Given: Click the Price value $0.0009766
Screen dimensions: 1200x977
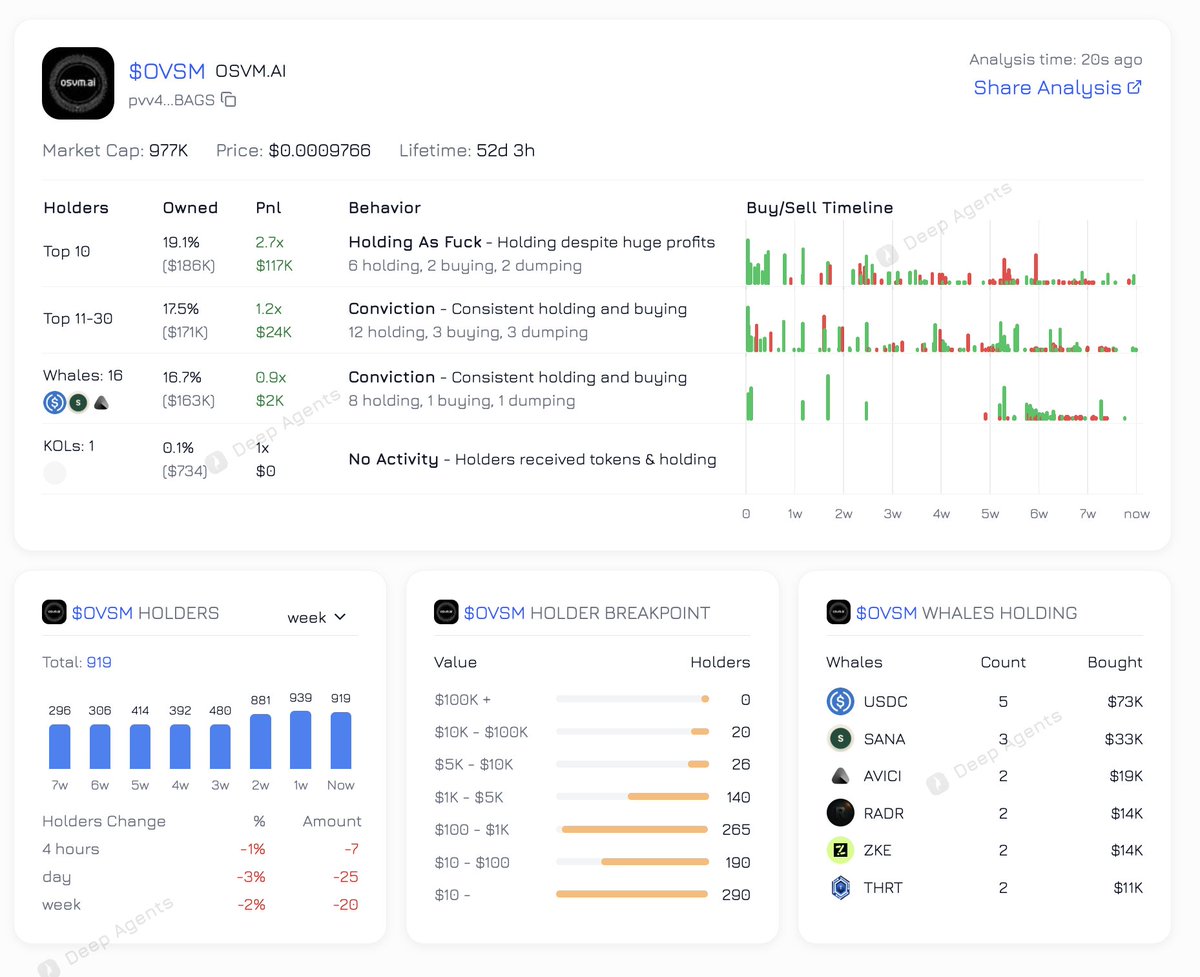Looking at the screenshot, I should point(320,151).
